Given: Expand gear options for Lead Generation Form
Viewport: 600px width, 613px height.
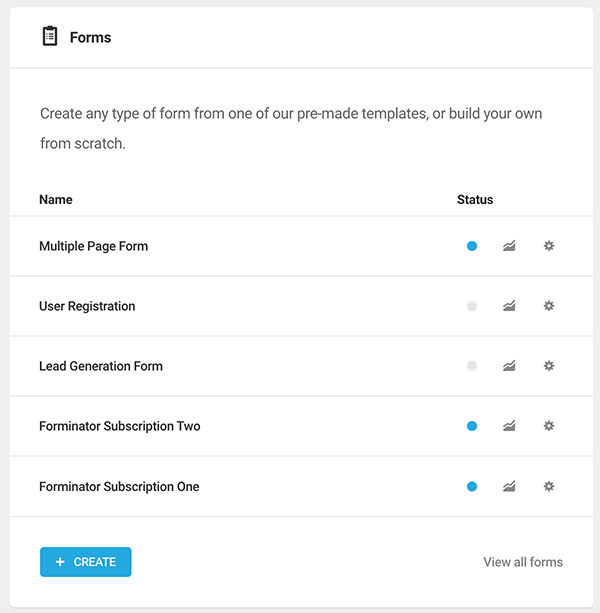Looking at the screenshot, I should pos(549,366).
